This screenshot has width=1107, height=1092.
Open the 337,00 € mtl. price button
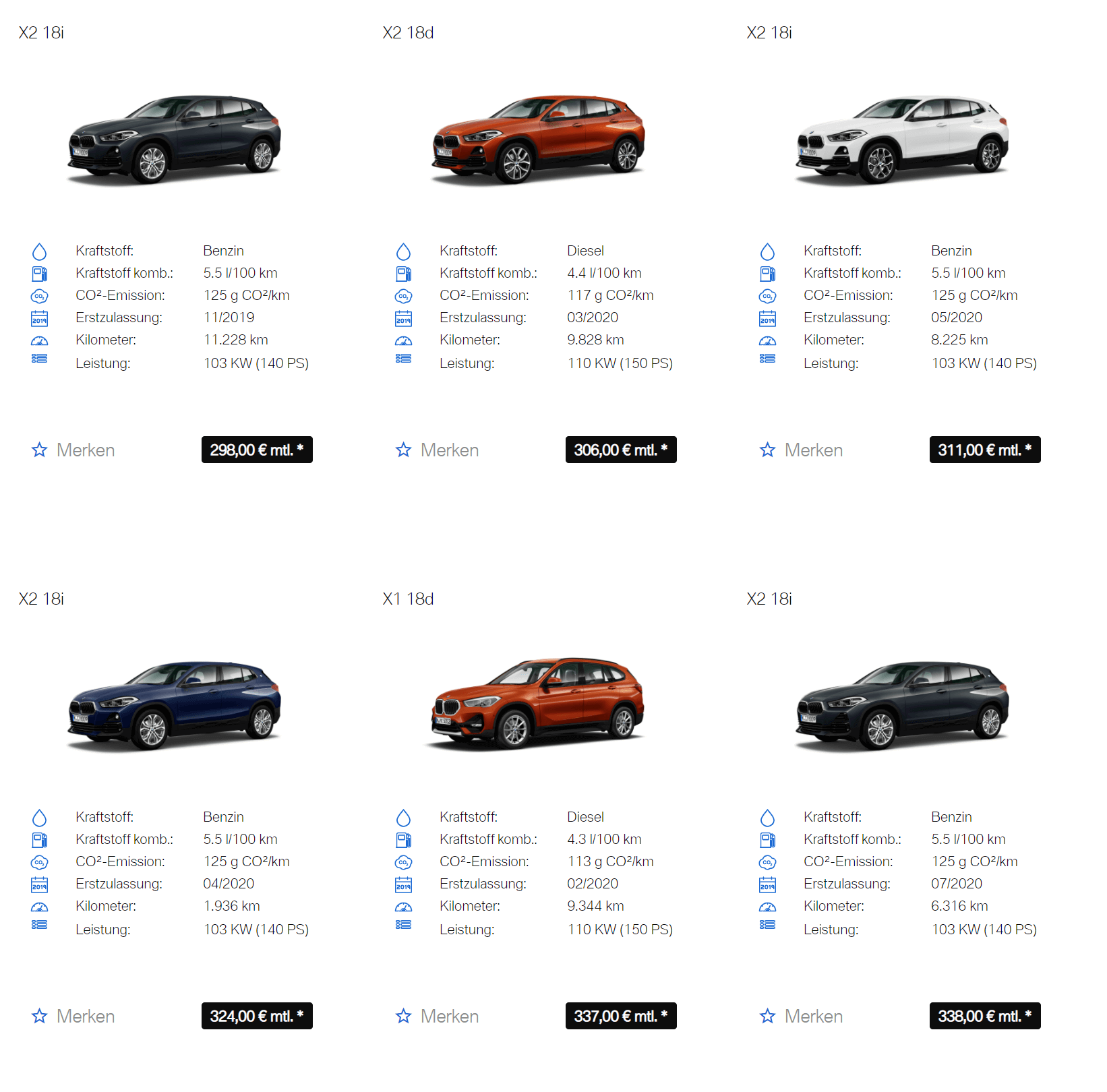[x=621, y=1016]
